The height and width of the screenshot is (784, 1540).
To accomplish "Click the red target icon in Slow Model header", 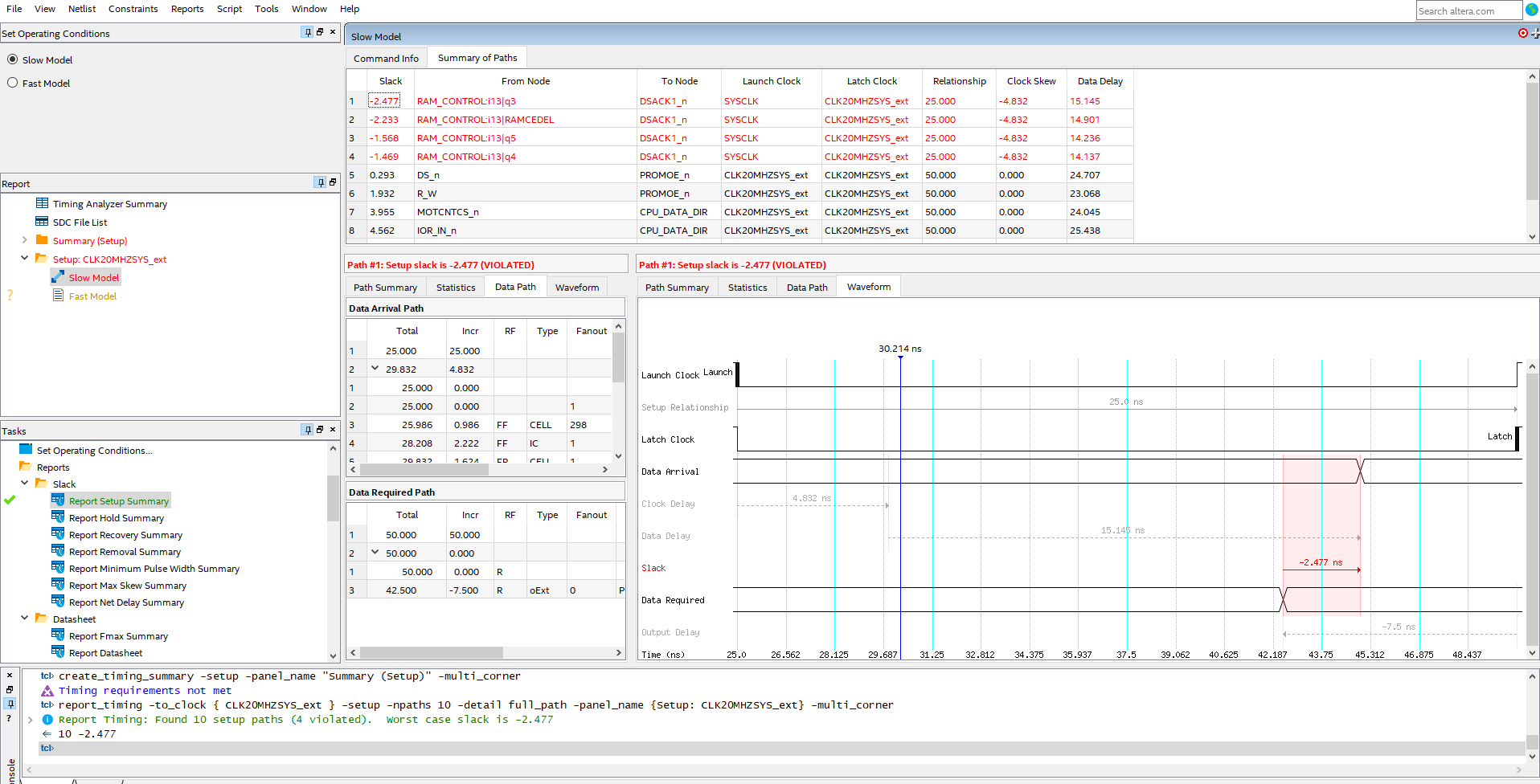I will [x=1522, y=34].
